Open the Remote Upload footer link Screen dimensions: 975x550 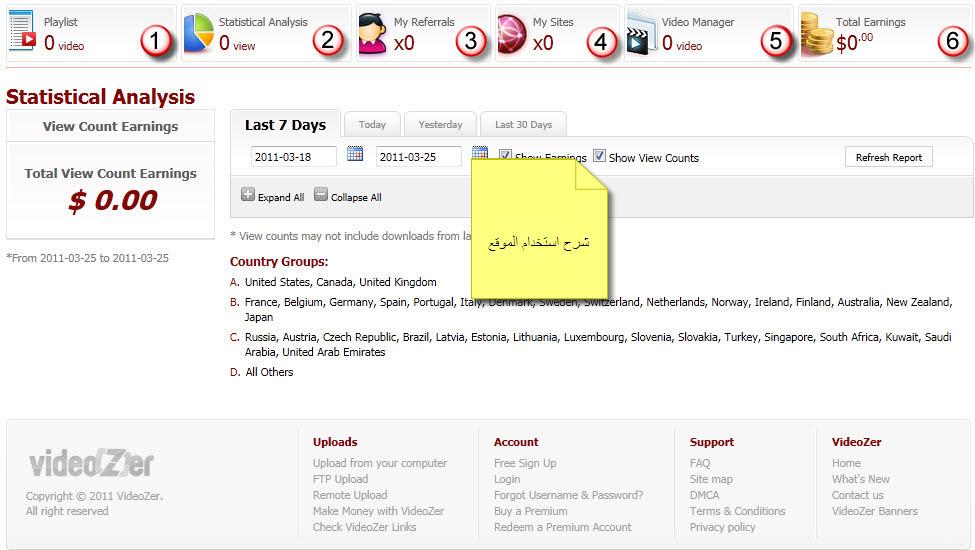pos(350,495)
